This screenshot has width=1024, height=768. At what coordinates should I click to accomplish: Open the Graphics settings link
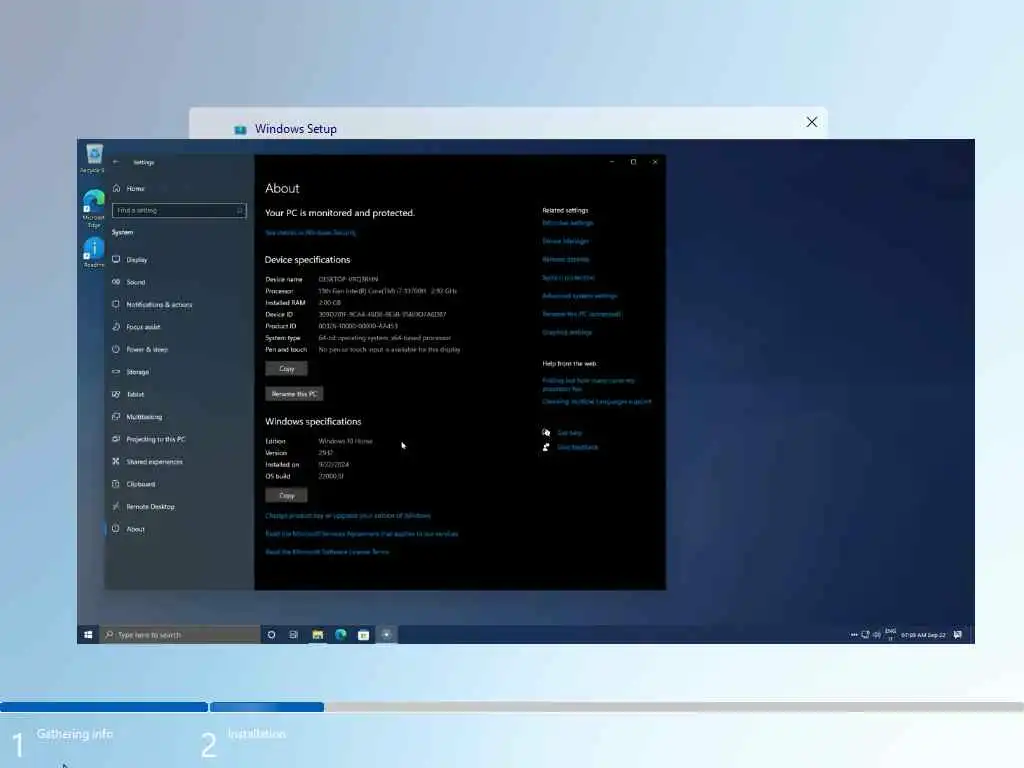[x=567, y=332]
